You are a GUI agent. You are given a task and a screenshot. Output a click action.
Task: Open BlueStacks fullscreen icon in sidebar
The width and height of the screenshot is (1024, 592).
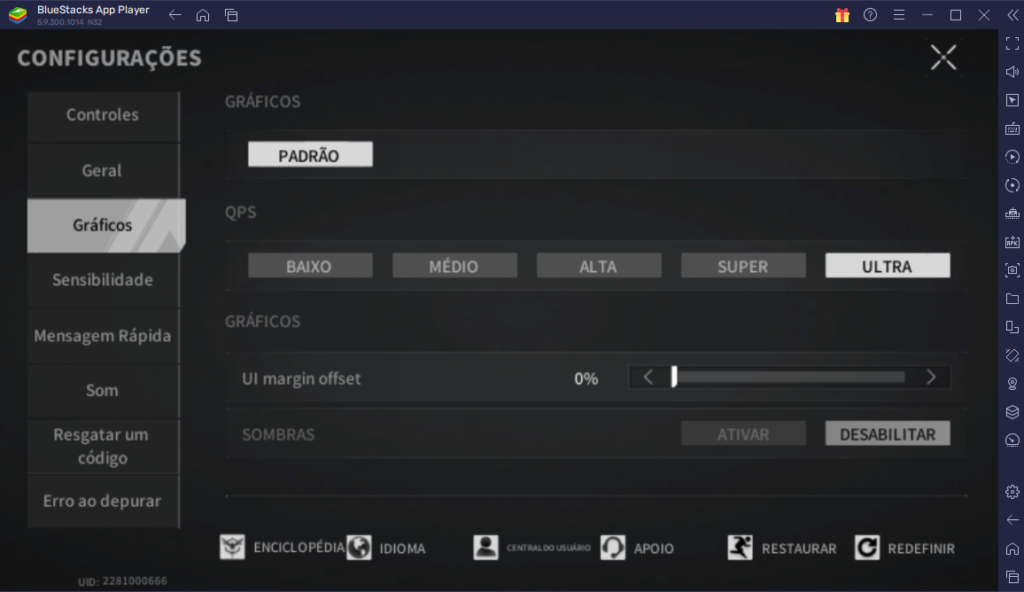1011,43
